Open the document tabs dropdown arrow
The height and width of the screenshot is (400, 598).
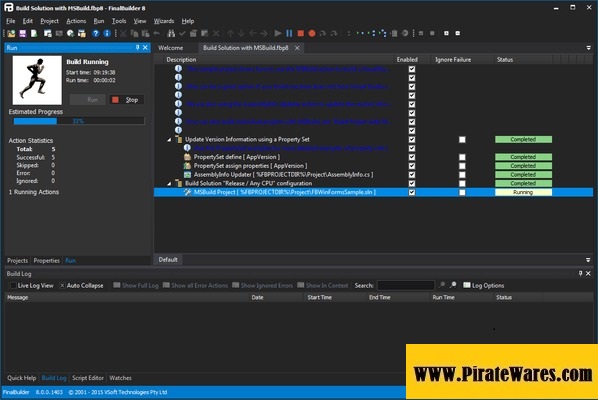(588, 48)
